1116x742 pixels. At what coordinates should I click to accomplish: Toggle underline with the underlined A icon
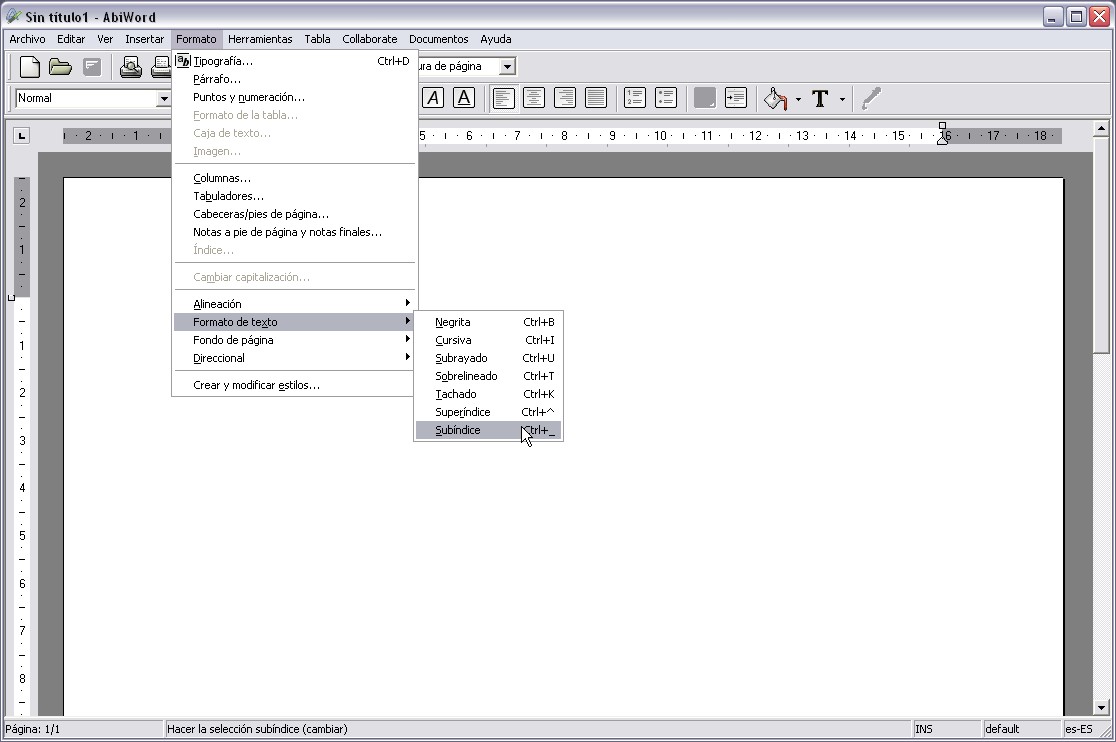(x=463, y=98)
